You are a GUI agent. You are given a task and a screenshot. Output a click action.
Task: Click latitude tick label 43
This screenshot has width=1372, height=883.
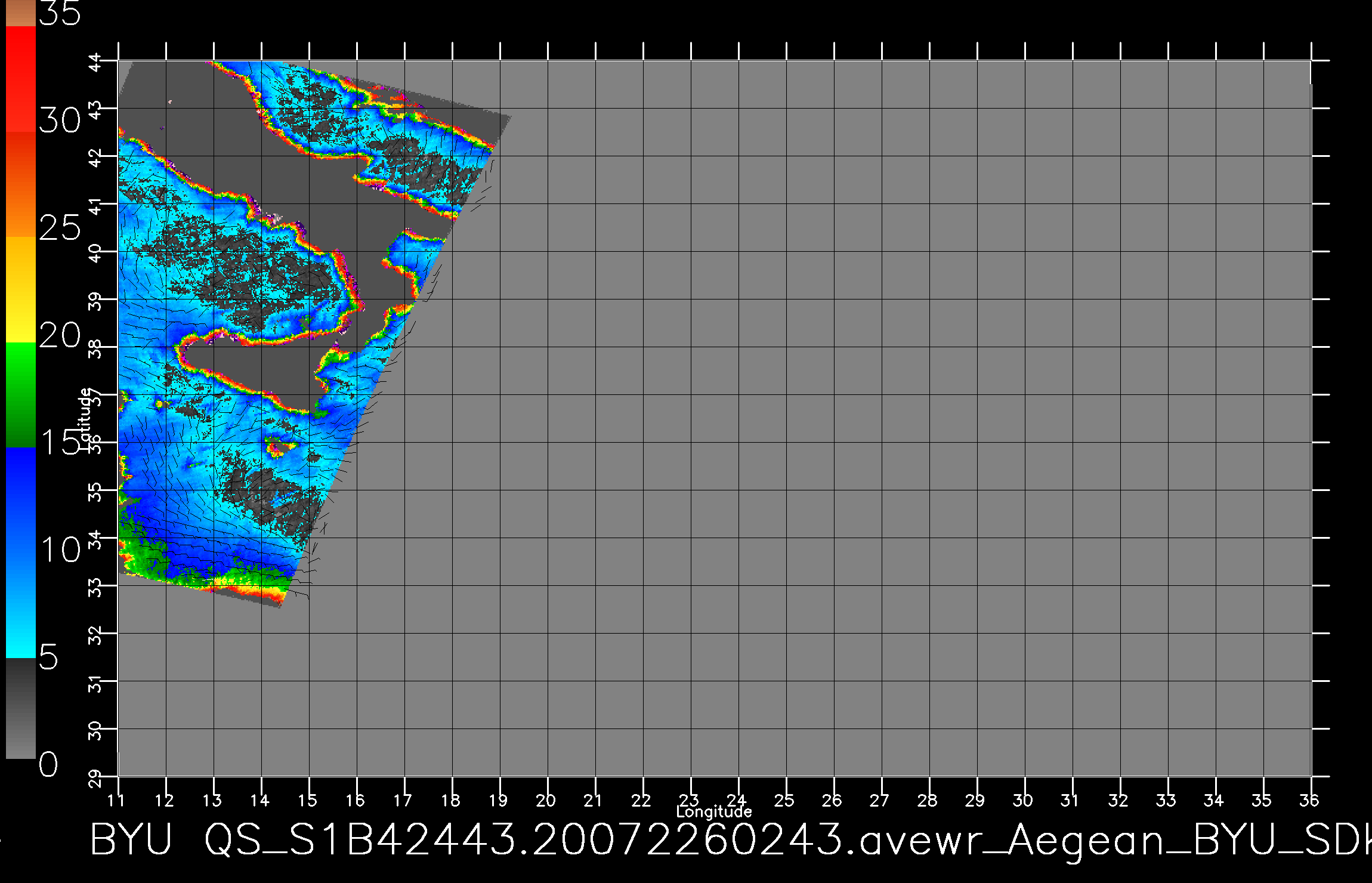tap(95, 109)
